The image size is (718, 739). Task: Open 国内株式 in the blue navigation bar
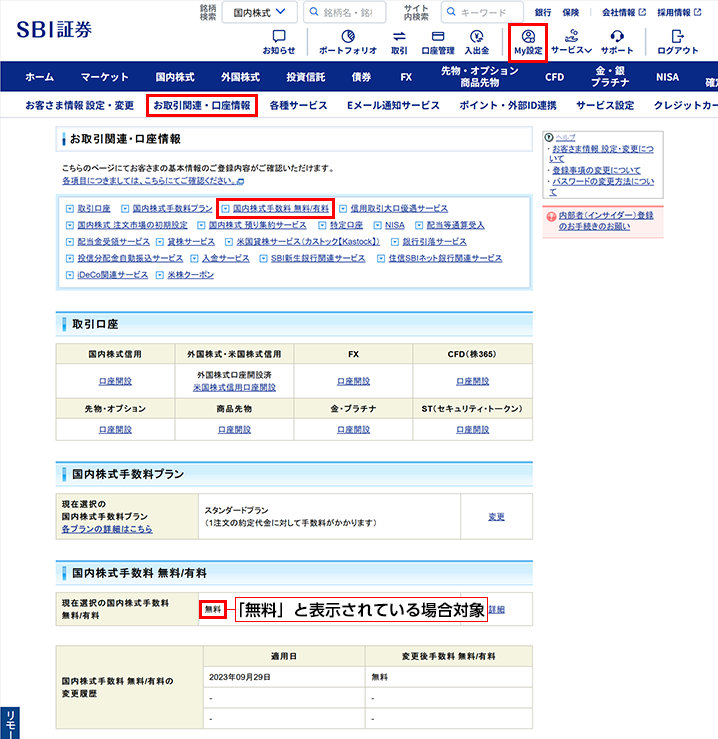click(175, 77)
